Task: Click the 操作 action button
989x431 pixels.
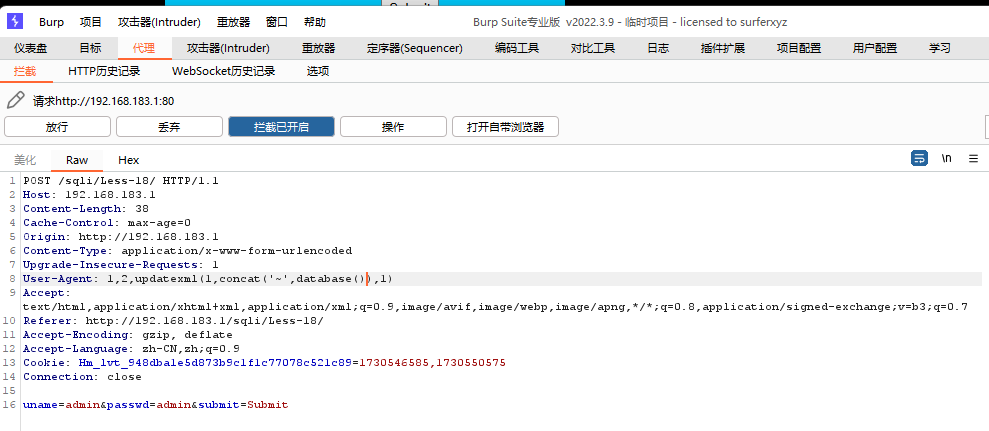Action: [394, 126]
